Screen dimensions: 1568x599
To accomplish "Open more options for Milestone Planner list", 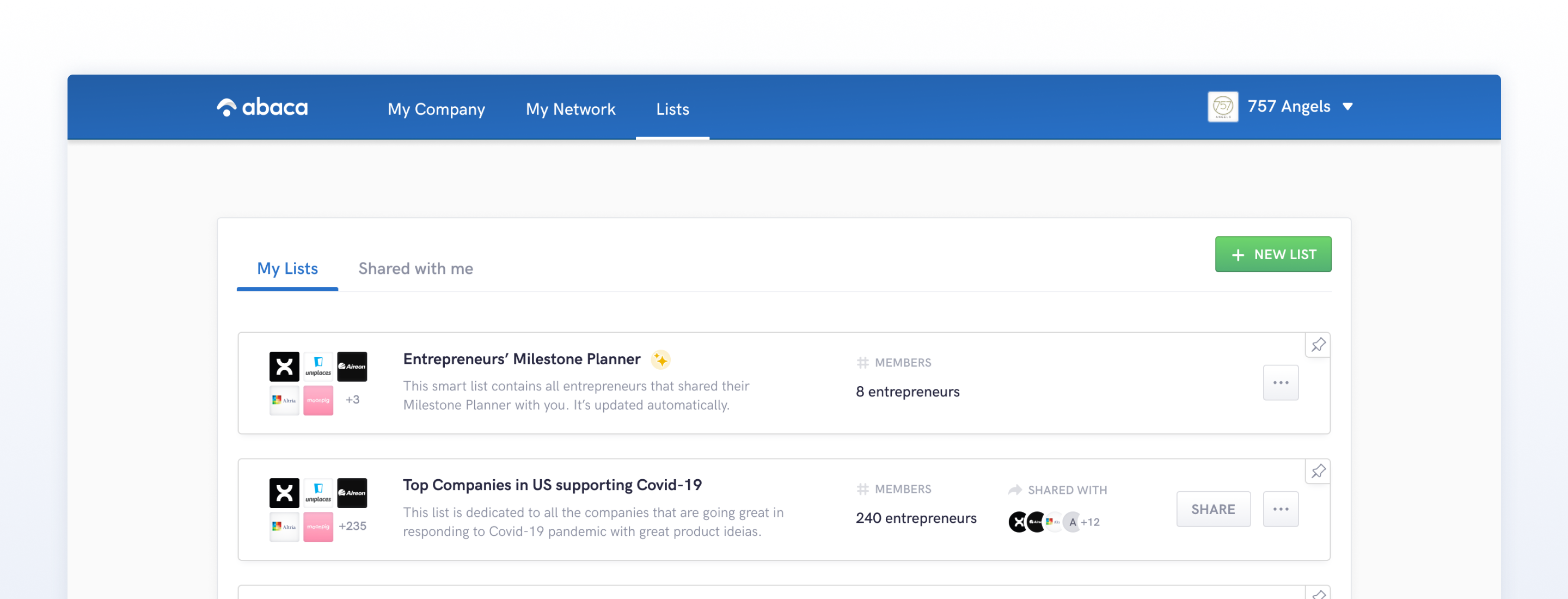I will tap(1280, 382).
